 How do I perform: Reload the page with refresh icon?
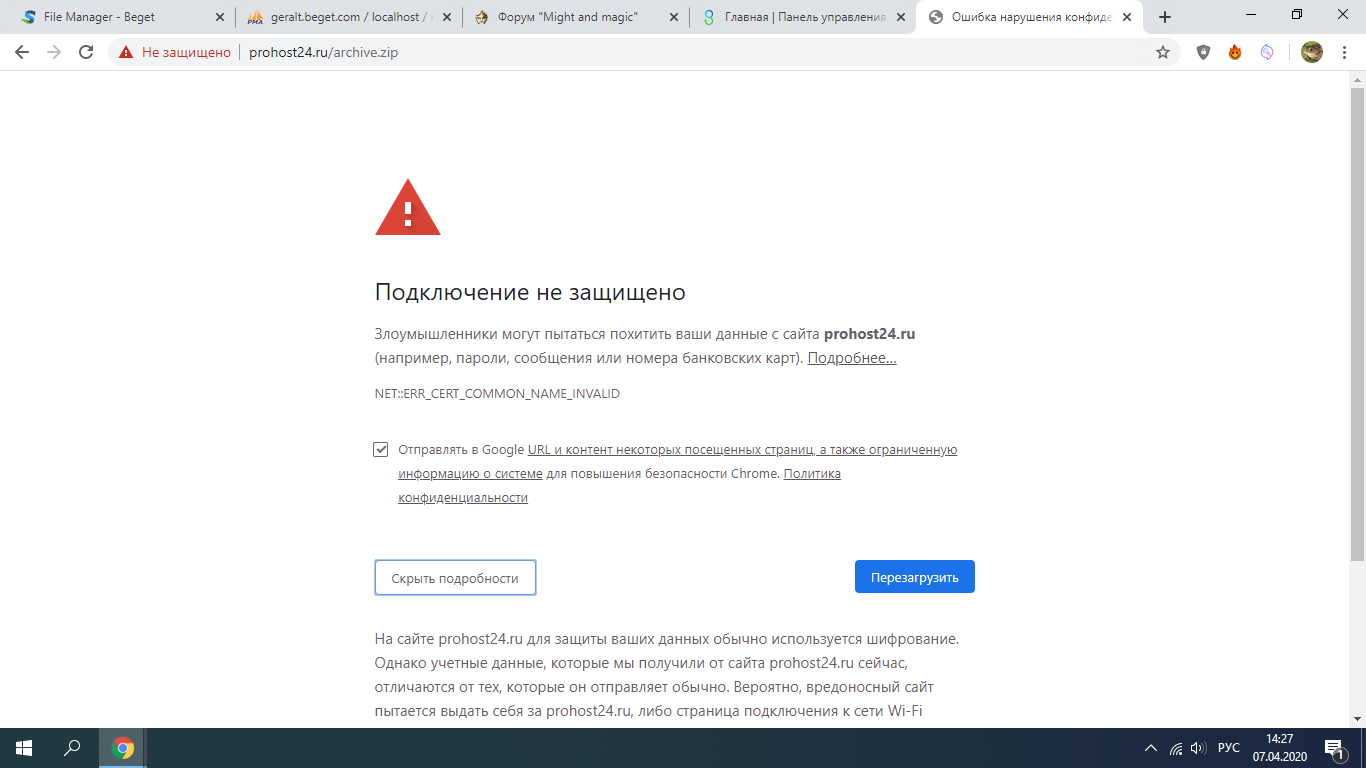[x=86, y=52]
